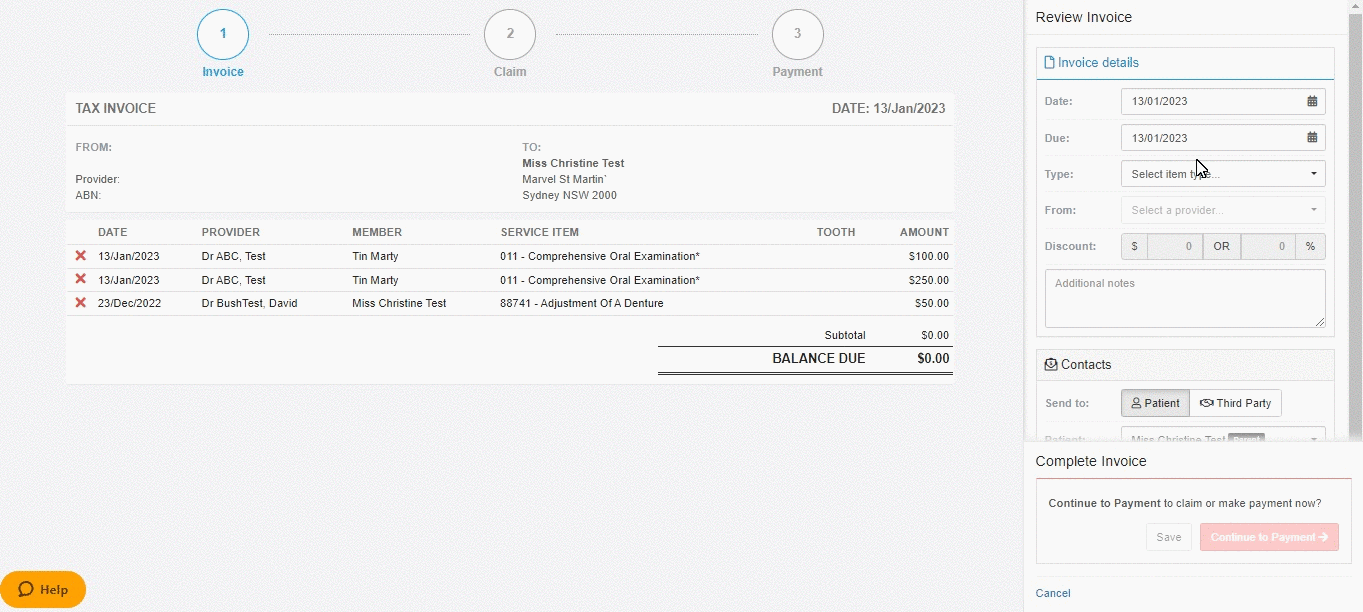1363x612 pixels.
Task: Go to step 2 Claim circle
Action: tap(510, 34)
